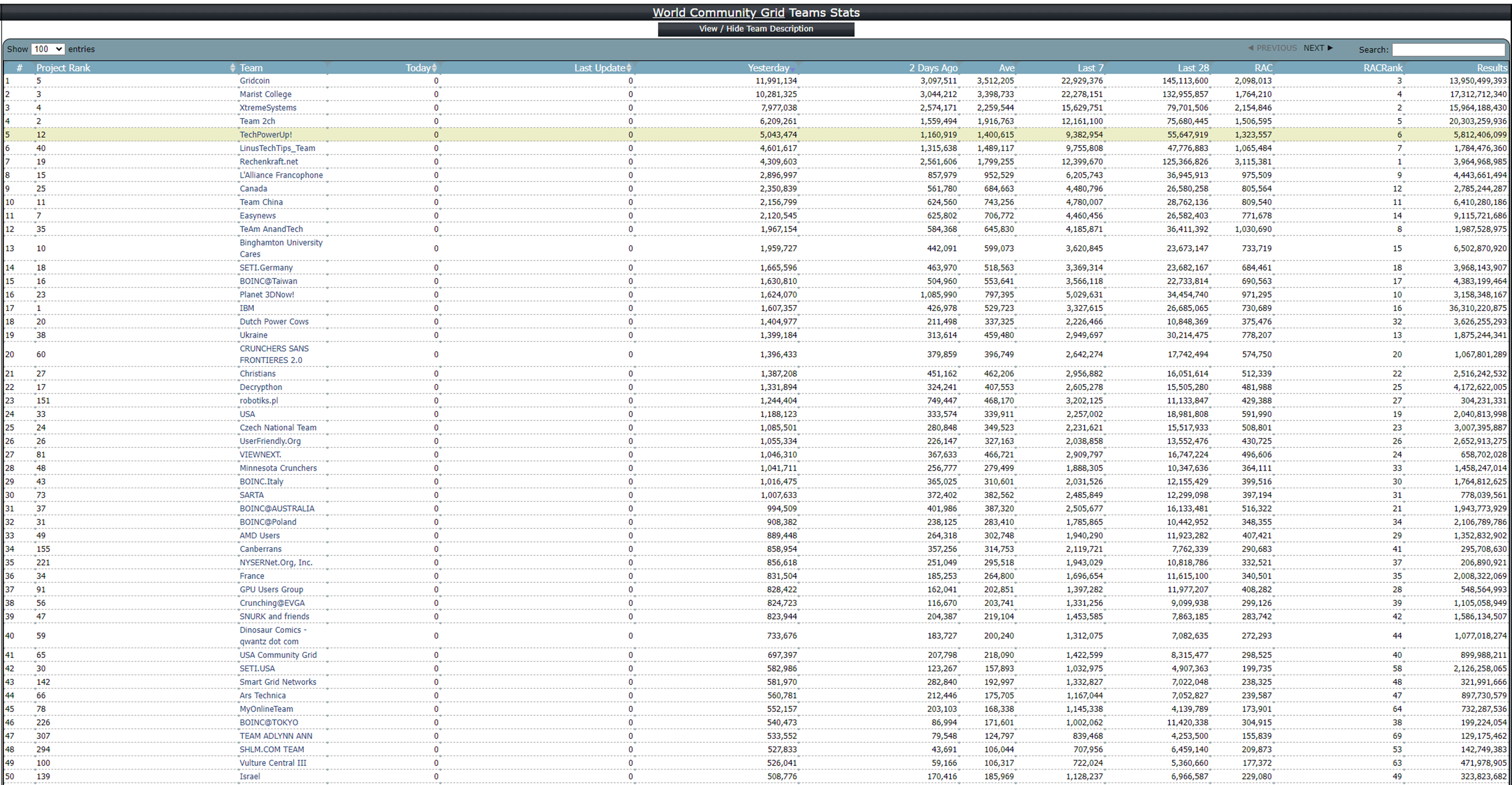This screenshot has width=1512, height=785.
Task: Sort by Last 7 column header
Action: coord(1091,68)
